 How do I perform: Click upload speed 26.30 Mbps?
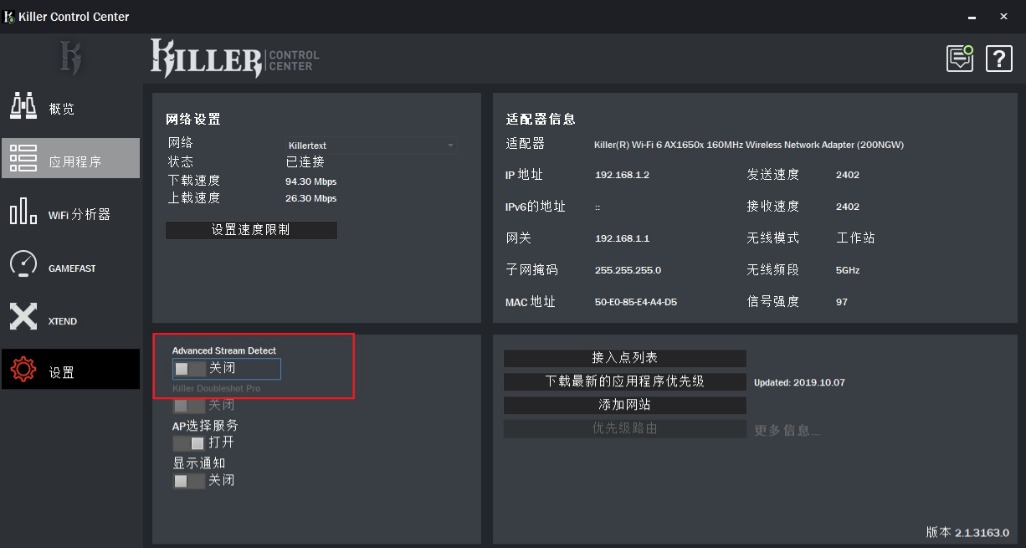click(311, 198)
